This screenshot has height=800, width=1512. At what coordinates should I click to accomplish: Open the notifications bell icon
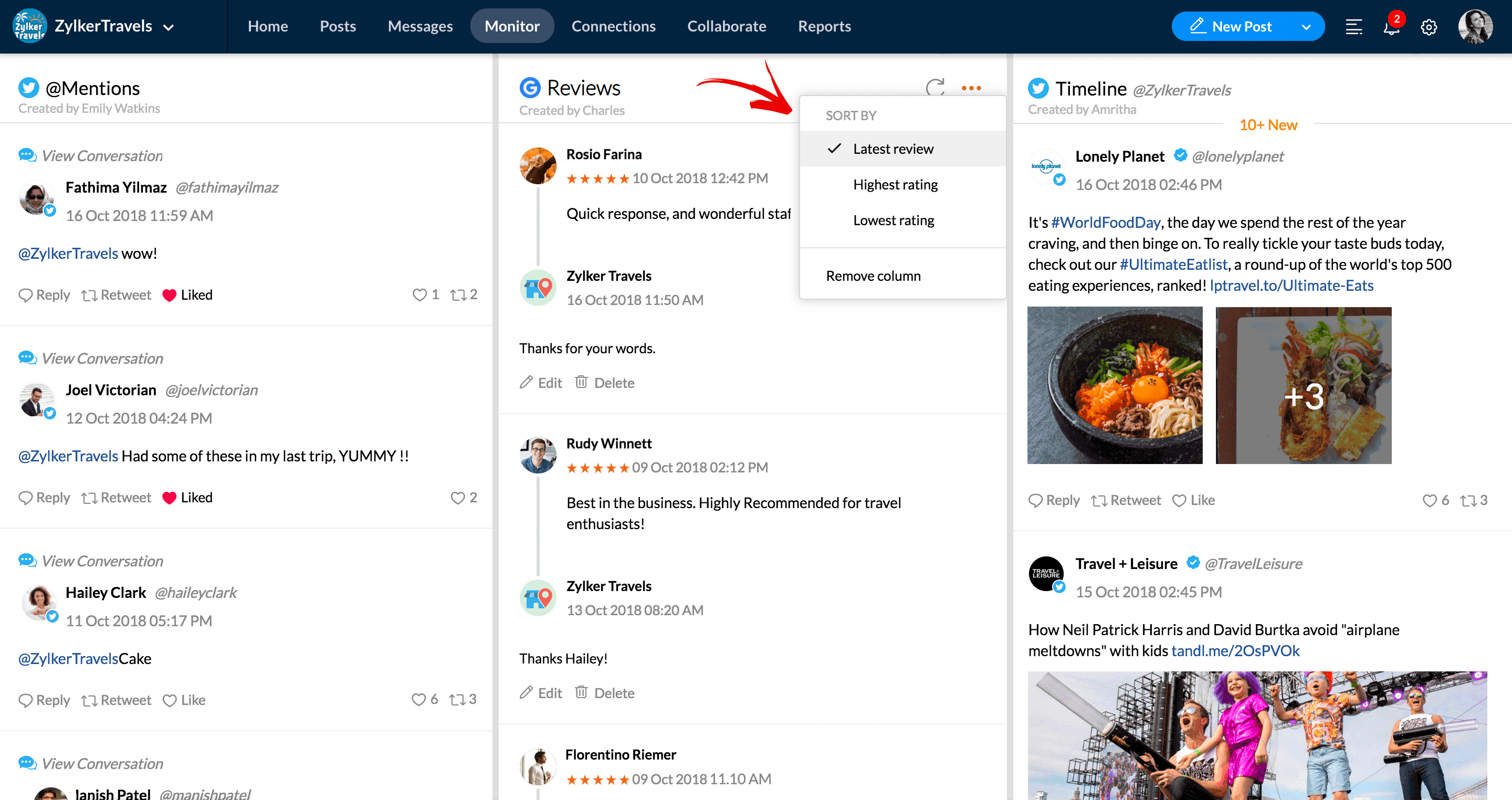[x=1392, y=27]
